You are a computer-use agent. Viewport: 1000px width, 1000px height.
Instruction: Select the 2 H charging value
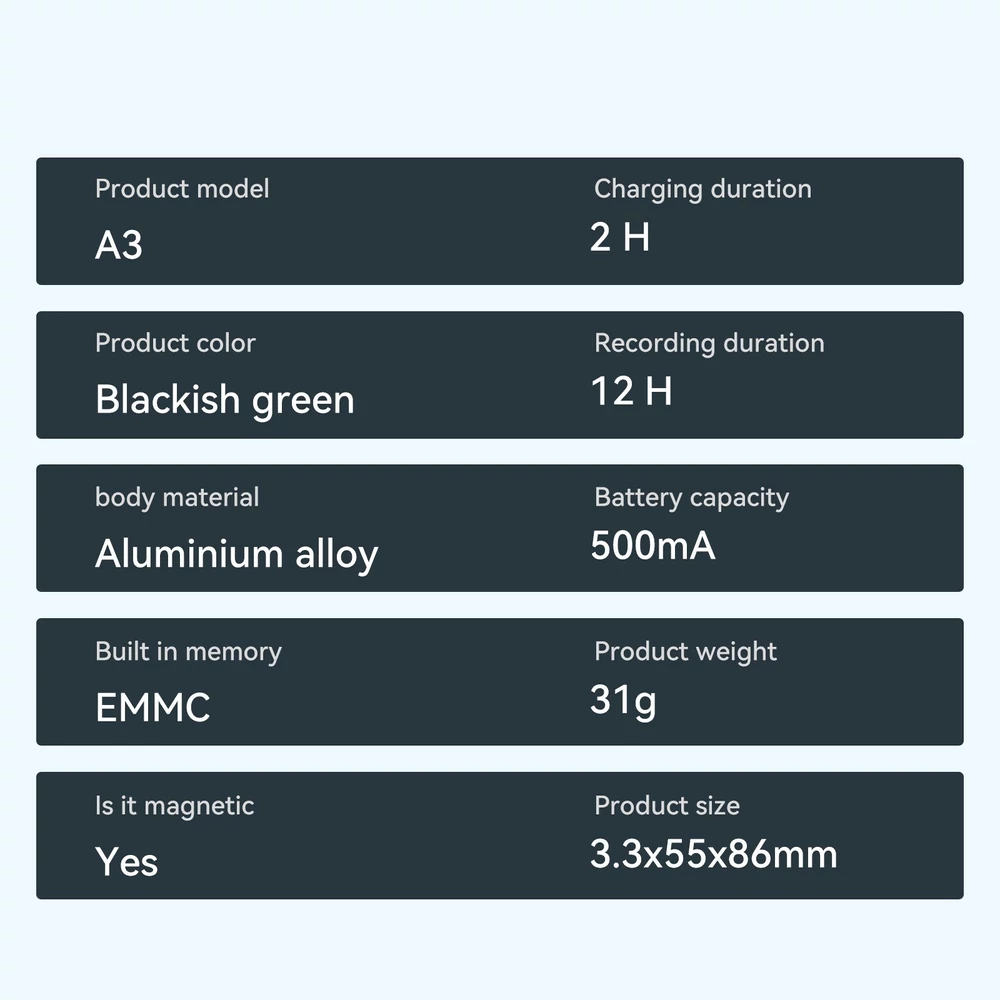click(x=620, y=237)
